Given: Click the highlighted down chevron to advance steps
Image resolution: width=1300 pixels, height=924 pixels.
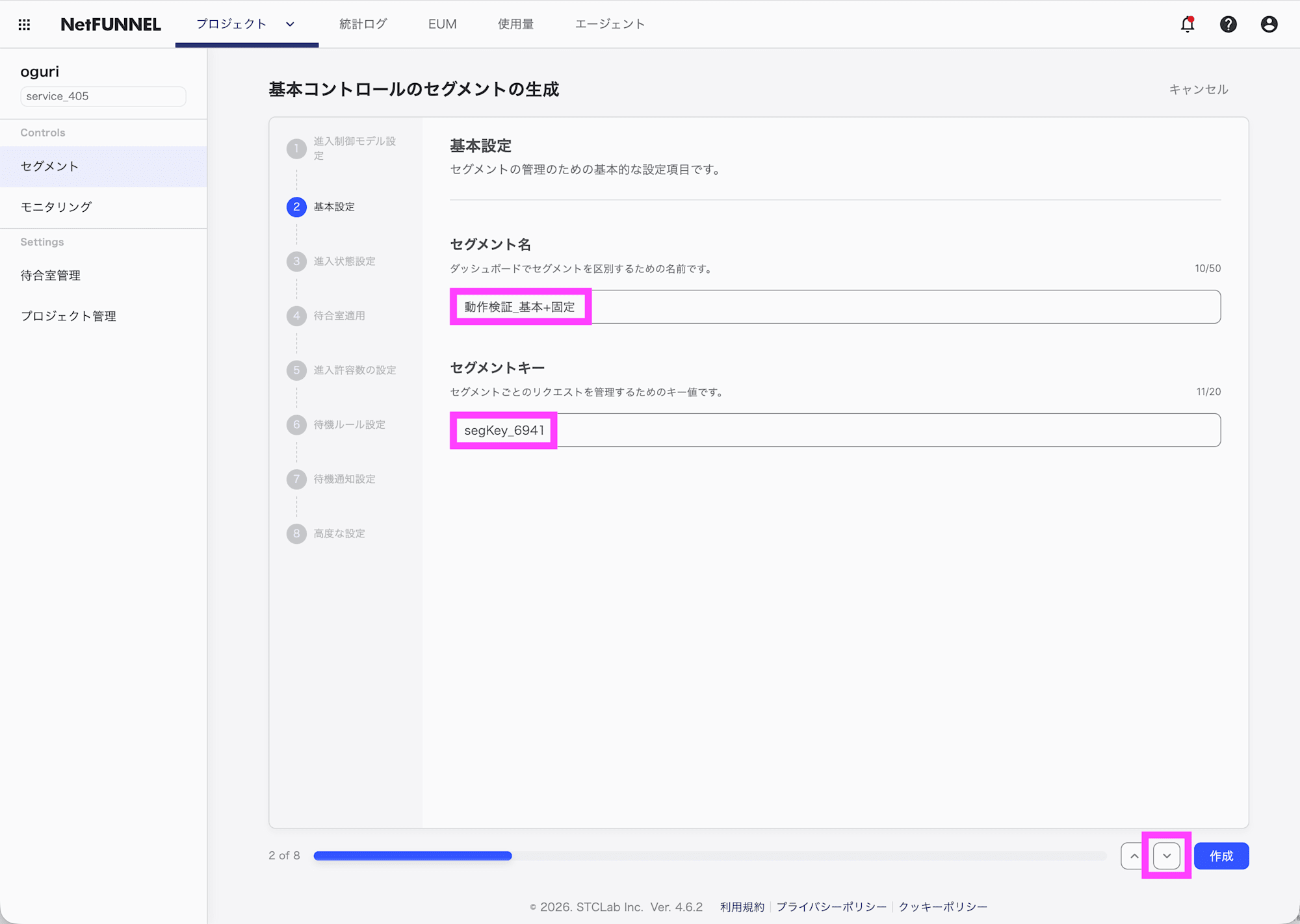Looking at the screenshot, I should tap(1167, 856).
